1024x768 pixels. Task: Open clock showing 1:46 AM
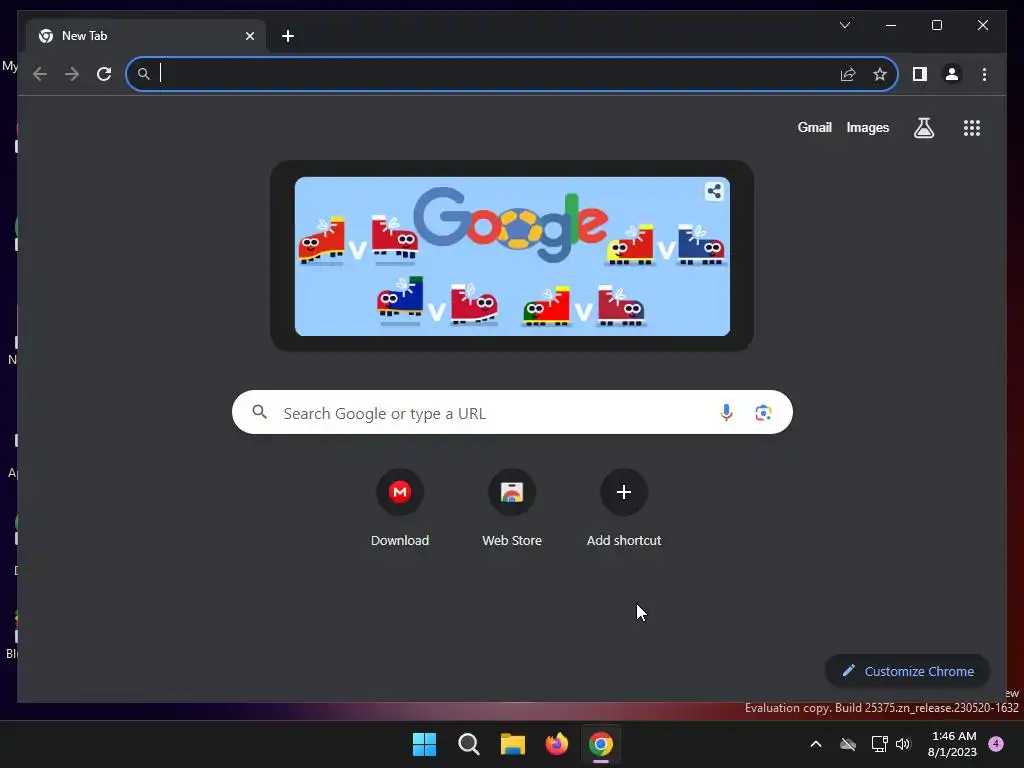952,744
